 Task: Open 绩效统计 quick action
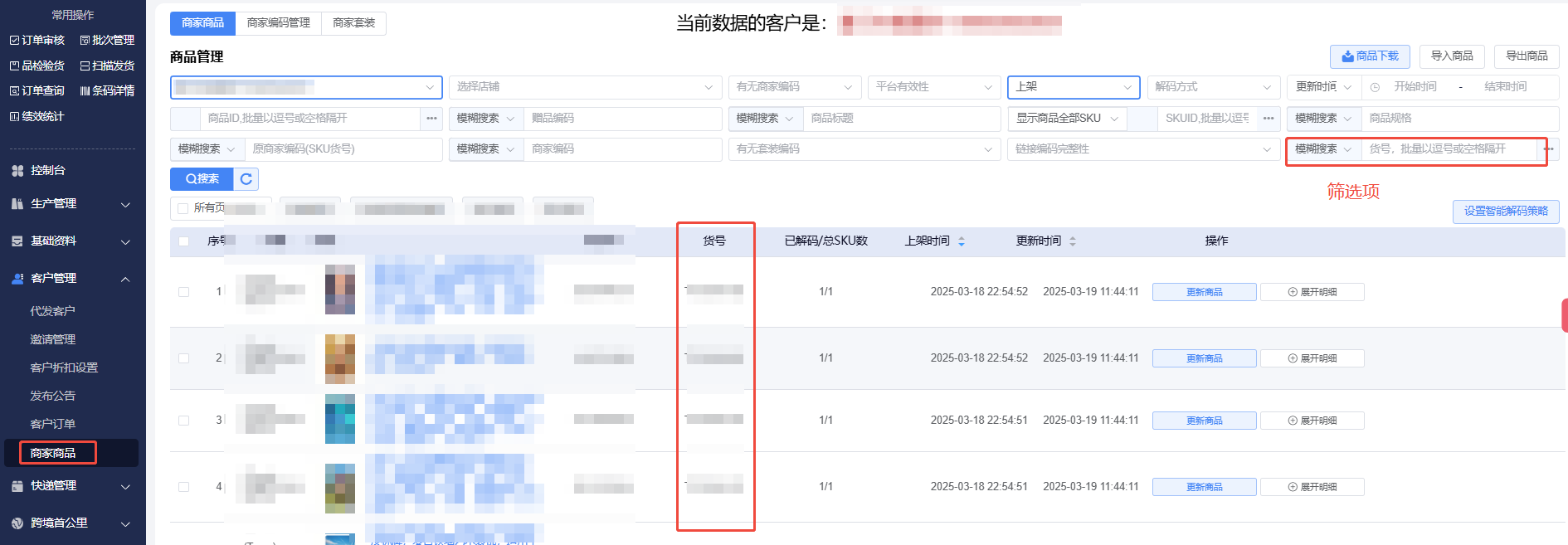(37, 116)
